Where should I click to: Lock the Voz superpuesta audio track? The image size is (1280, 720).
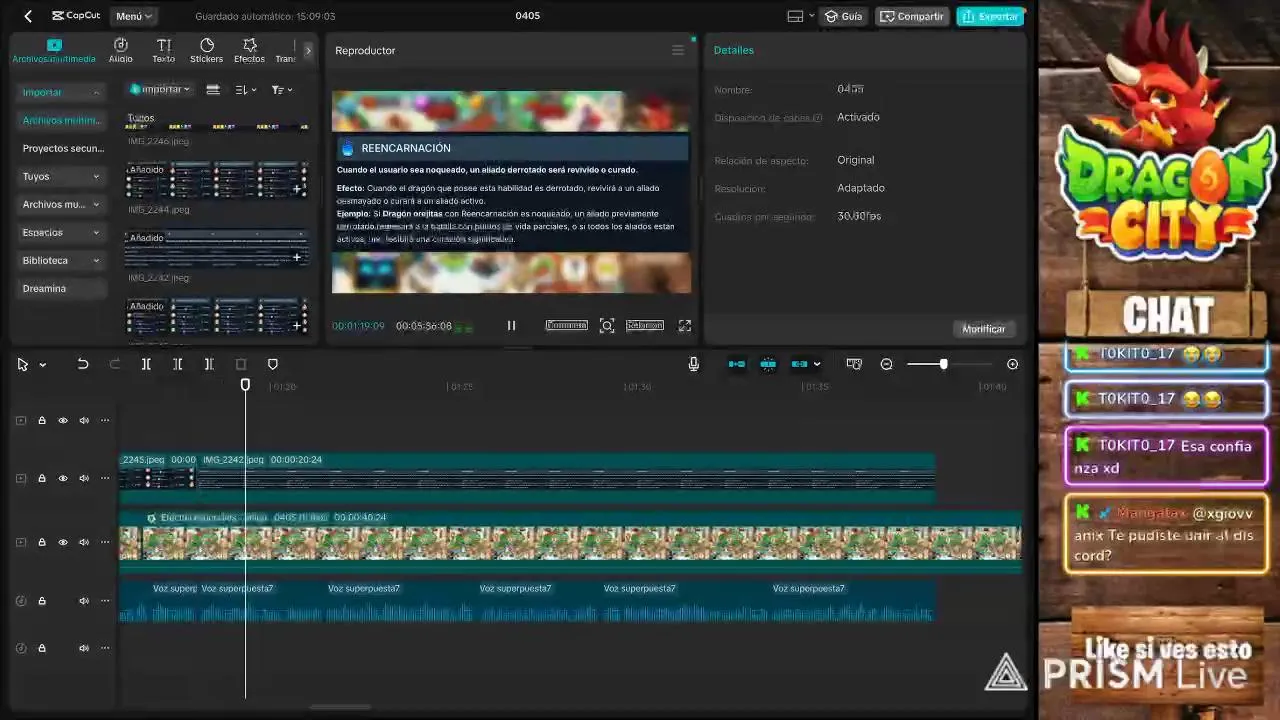[42, 601]
